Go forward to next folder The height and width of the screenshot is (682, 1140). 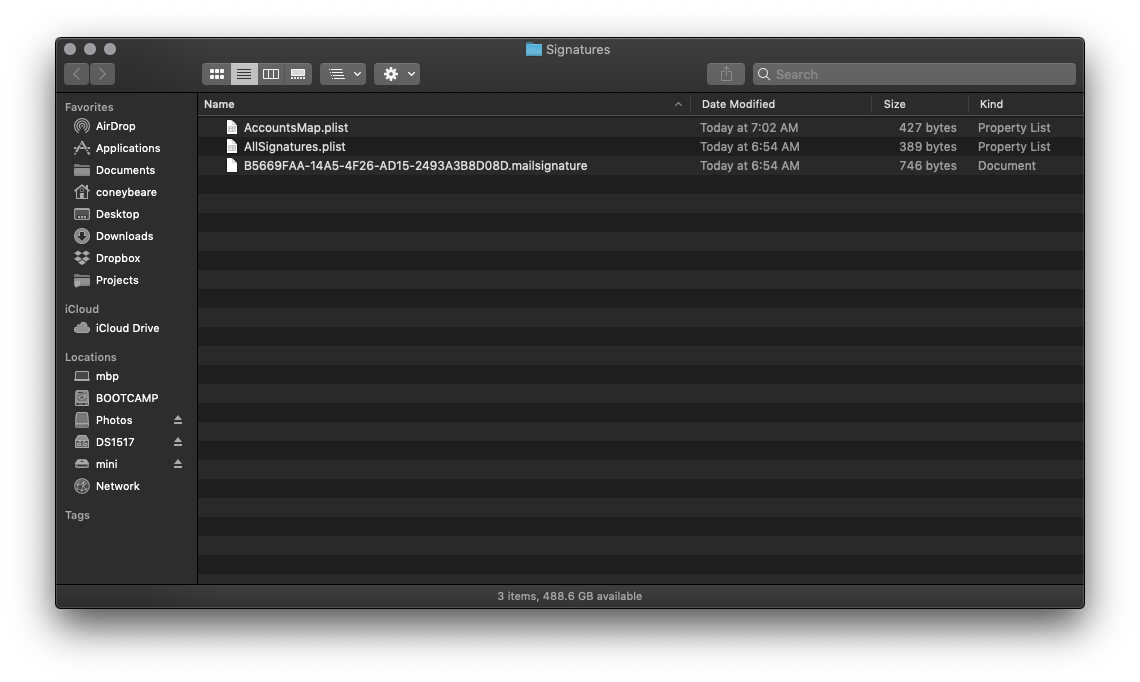click(102, 74)
